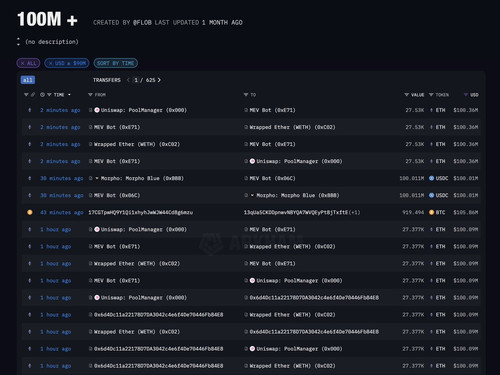Open Morpho: Morpho Blue (0xBBB) sender link
Screen dimensions: 500x375
click(142, 178)
